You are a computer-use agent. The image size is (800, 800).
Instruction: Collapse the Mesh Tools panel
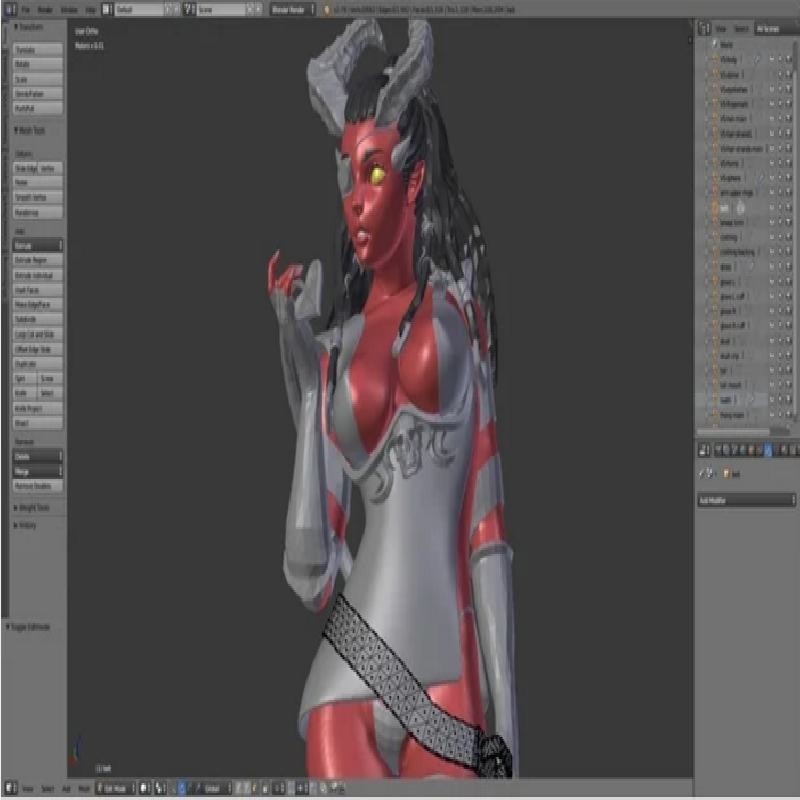(17, 131)
